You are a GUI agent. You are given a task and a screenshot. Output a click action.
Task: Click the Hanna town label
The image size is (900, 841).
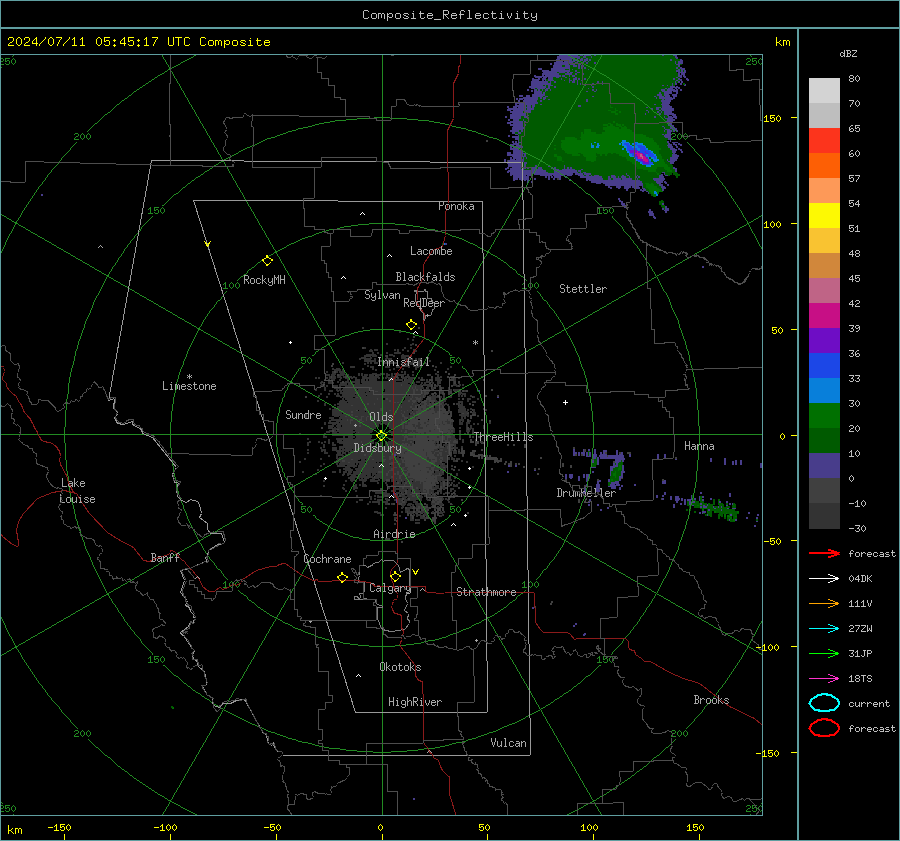(x=699, y=446)
